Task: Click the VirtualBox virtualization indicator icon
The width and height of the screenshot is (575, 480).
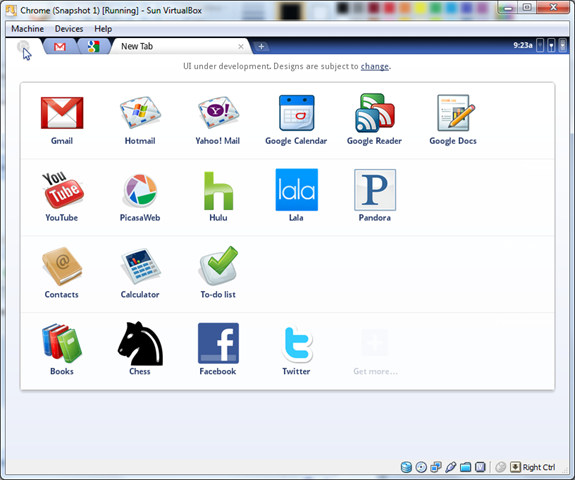Action: coord(480,467)
